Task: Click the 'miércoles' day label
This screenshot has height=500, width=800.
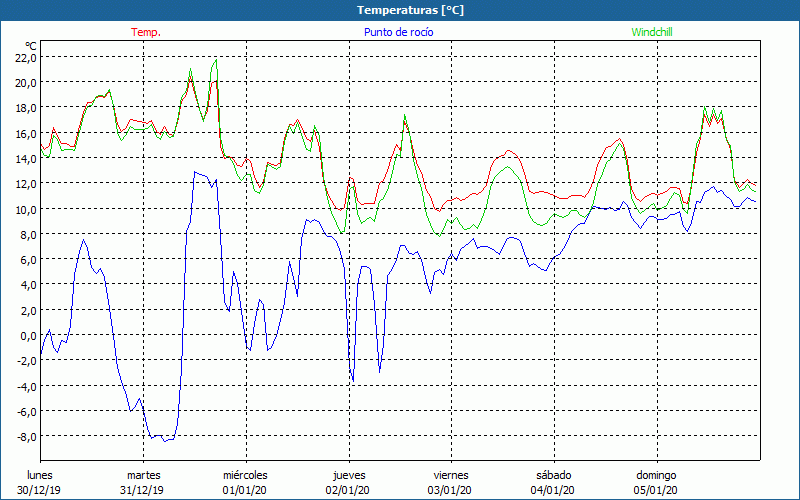Action: pyautogui.click(x=245, y=475)
